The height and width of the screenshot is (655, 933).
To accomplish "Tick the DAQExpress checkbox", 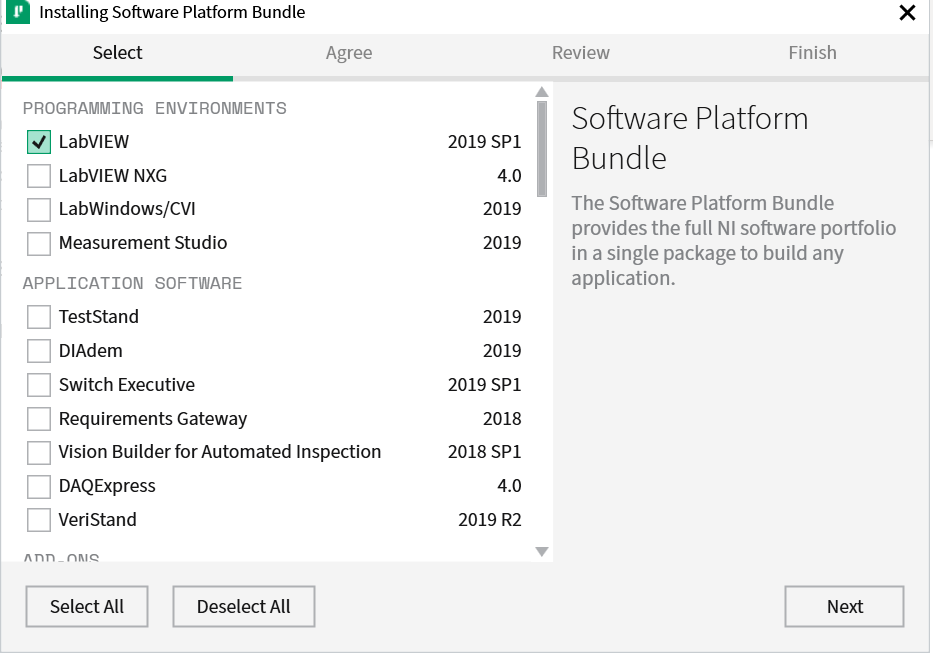I will (39, 487).
